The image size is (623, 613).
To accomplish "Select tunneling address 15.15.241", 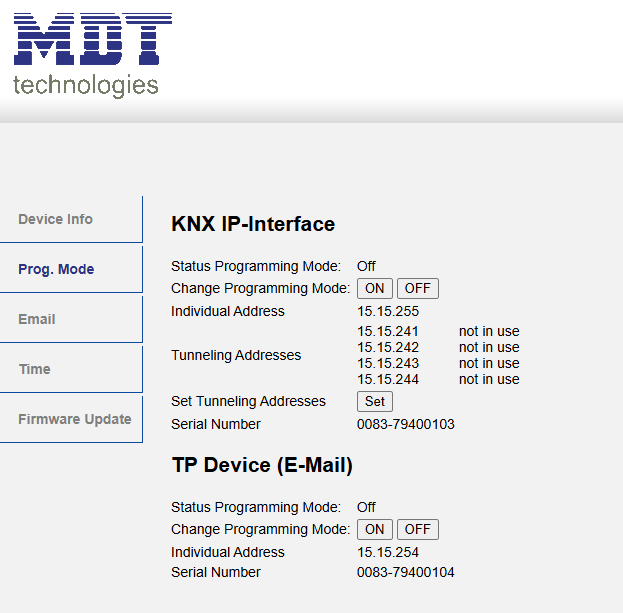I will 388,331.
